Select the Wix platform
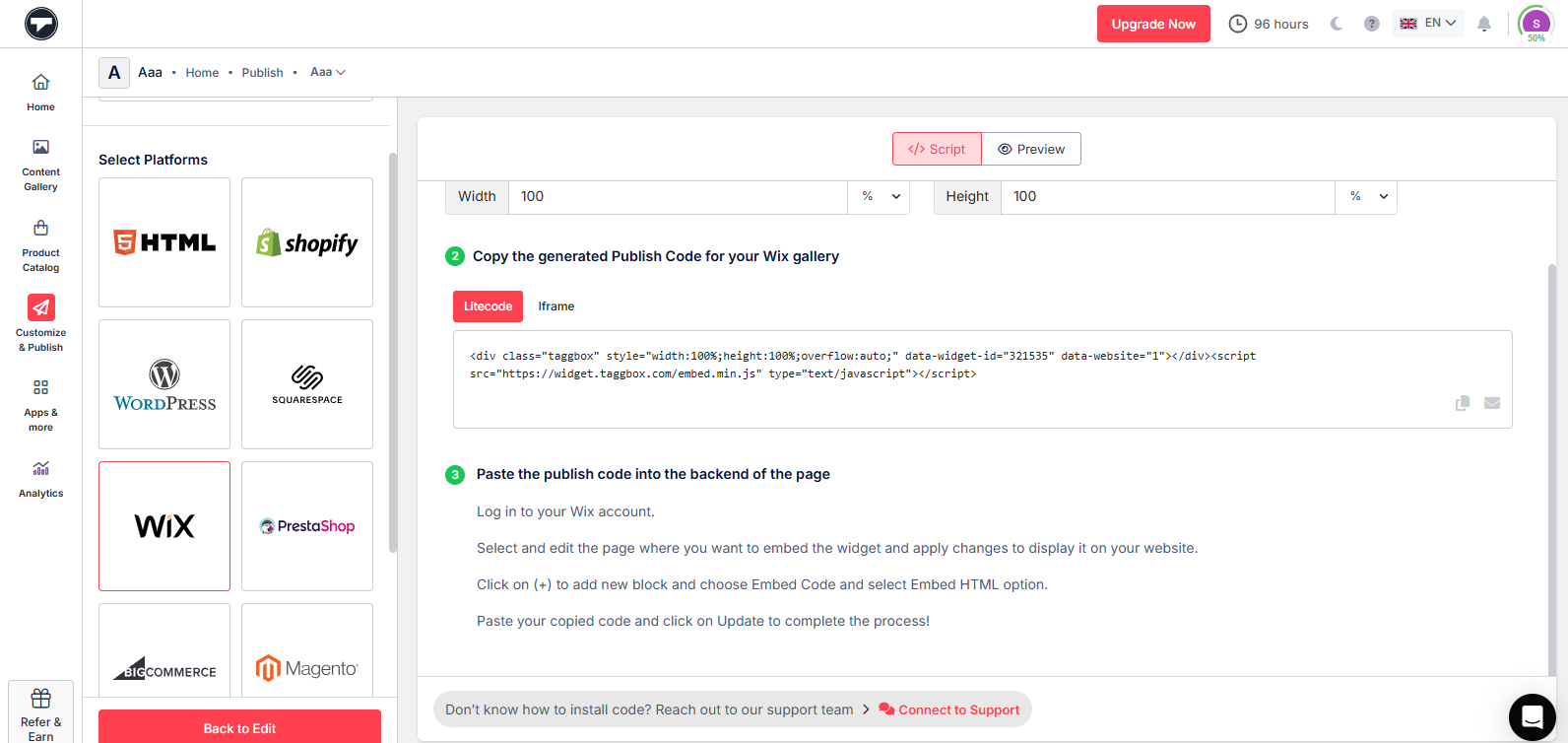The width and height of the screenshot is (1568, 743). 164,526
